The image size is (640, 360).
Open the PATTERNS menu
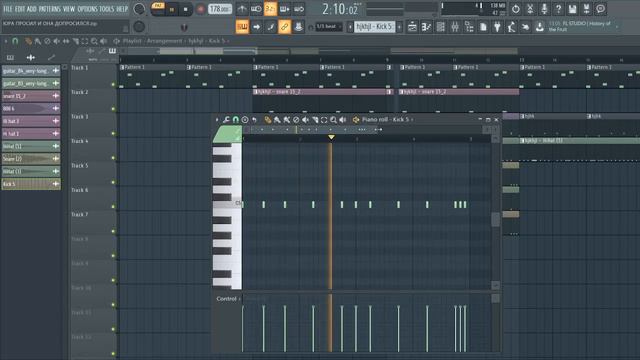click(x=50, y=9)
